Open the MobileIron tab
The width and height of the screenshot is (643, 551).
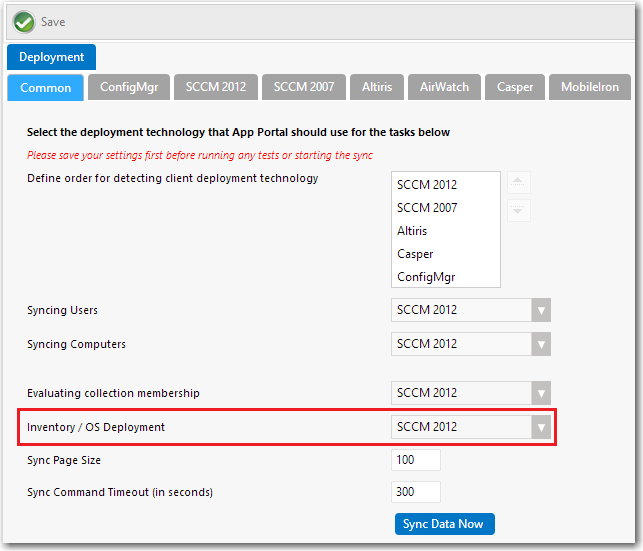tap(590, 87)
